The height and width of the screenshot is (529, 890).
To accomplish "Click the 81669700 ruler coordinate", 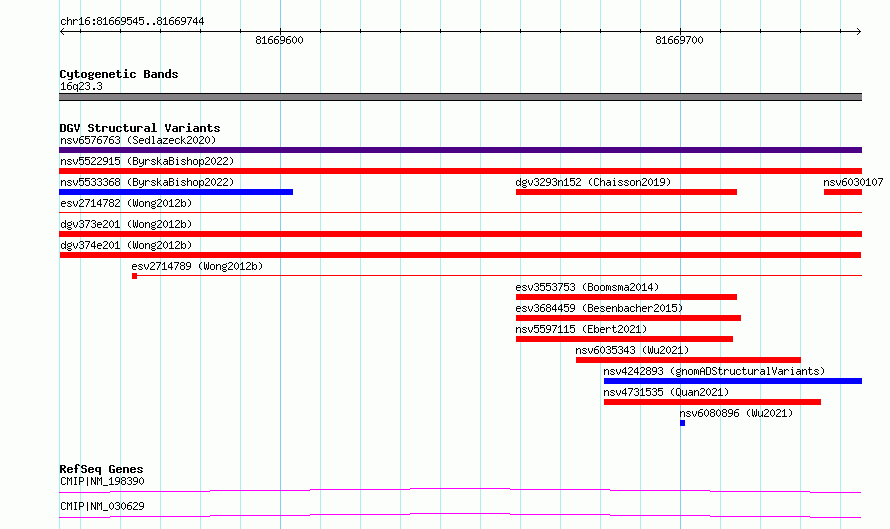I will (x=679, y=40).
